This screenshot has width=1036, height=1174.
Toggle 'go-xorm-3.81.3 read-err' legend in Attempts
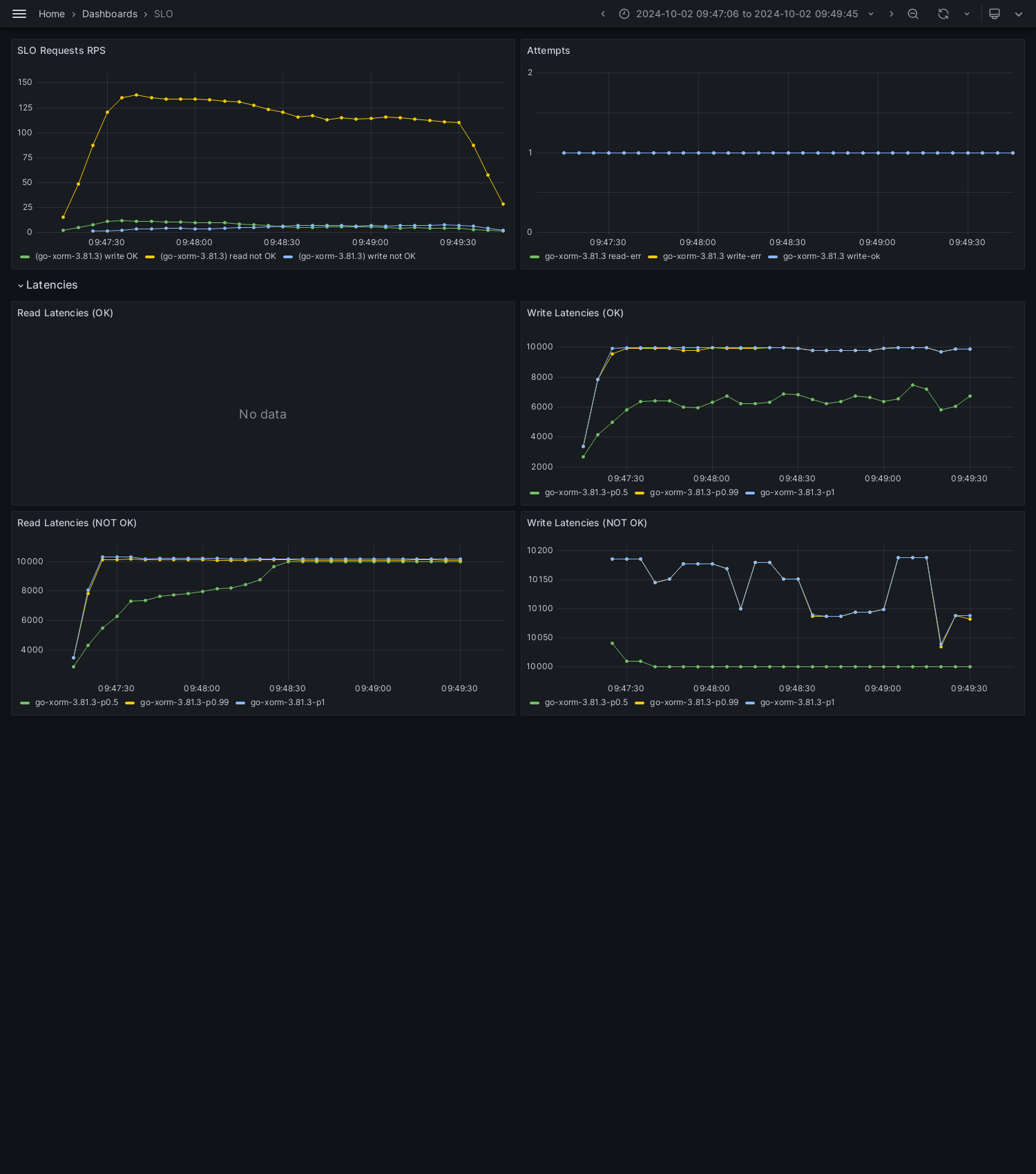click(x=593, y=256)
